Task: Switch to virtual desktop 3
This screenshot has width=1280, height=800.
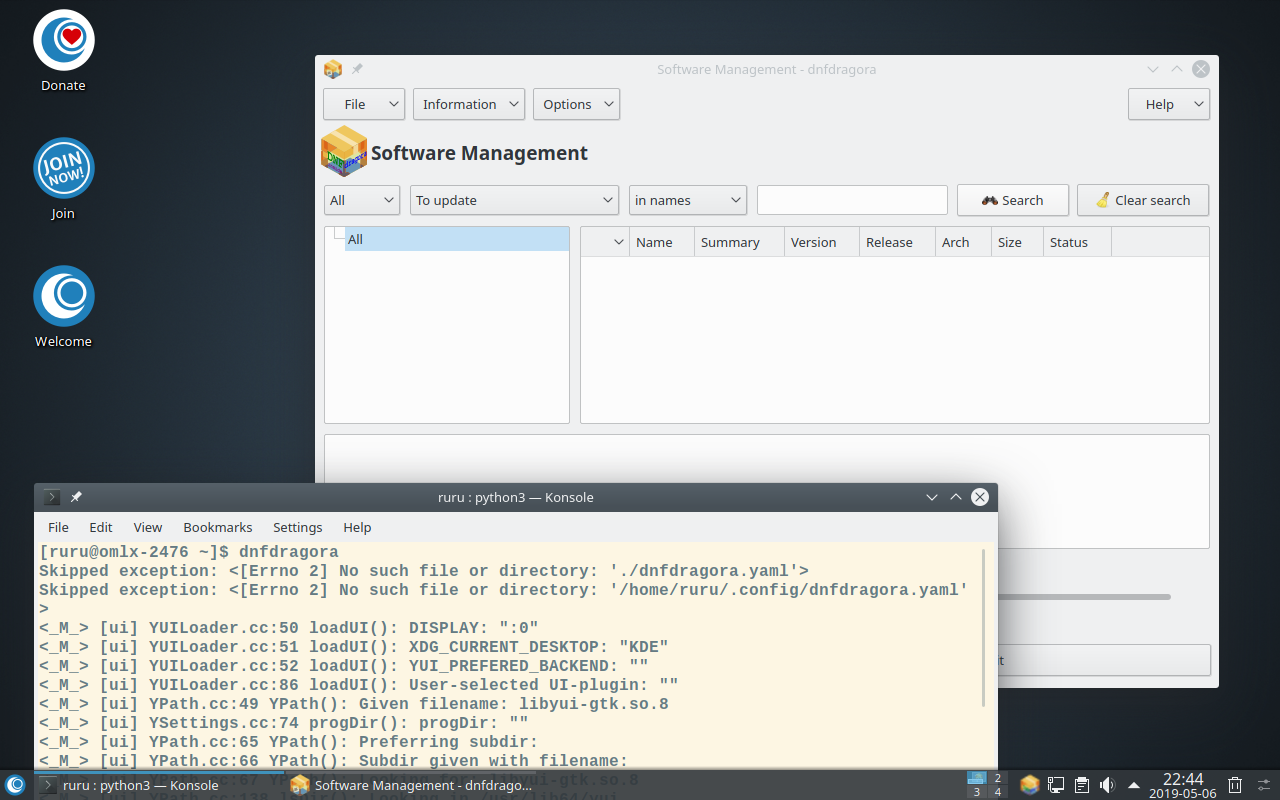Action: tap(976, 792)
